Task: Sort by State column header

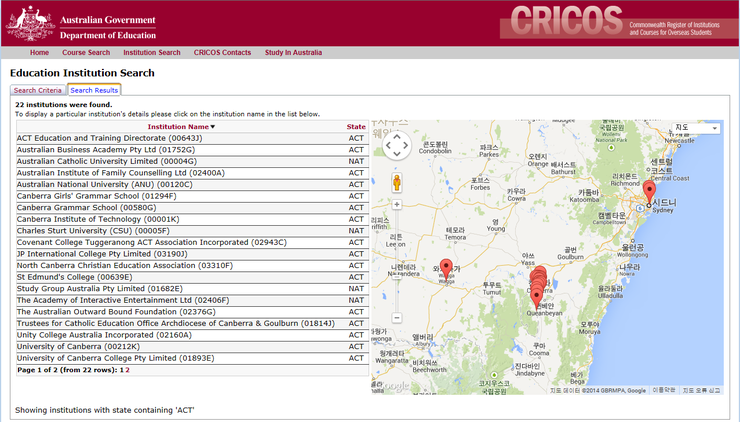Action: (356, 127)
